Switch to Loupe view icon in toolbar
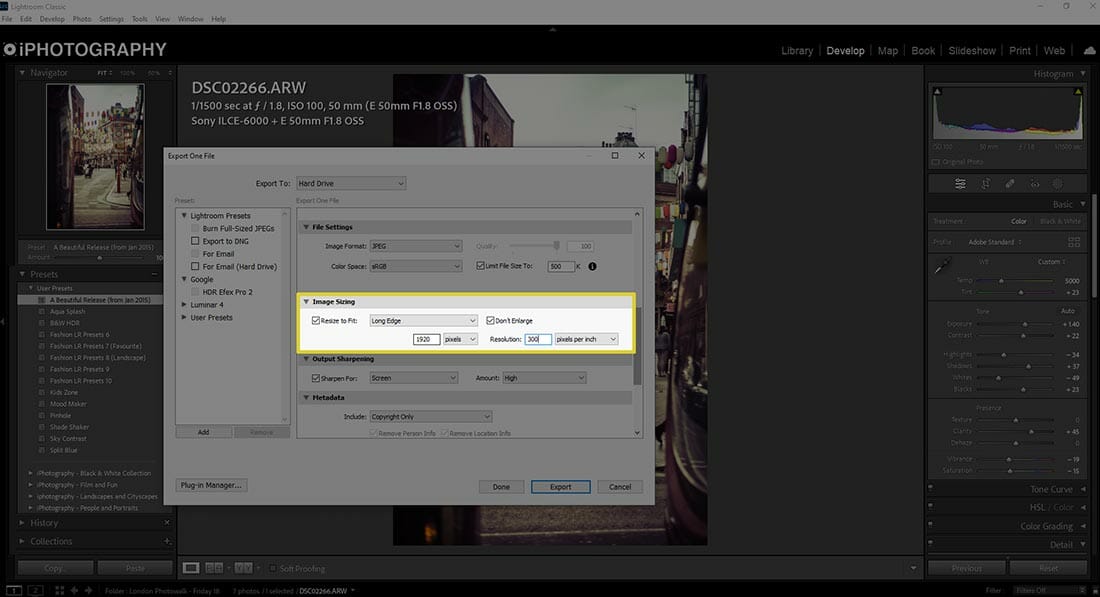 pos(191,568)
